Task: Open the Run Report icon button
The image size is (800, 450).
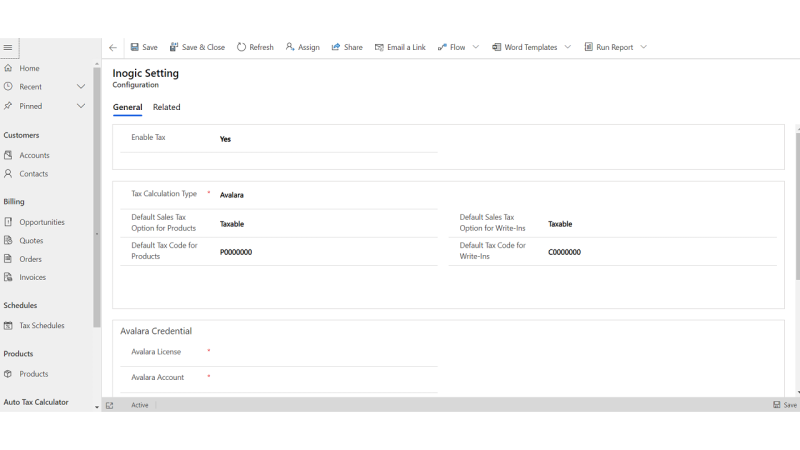Action: [589, 47]
